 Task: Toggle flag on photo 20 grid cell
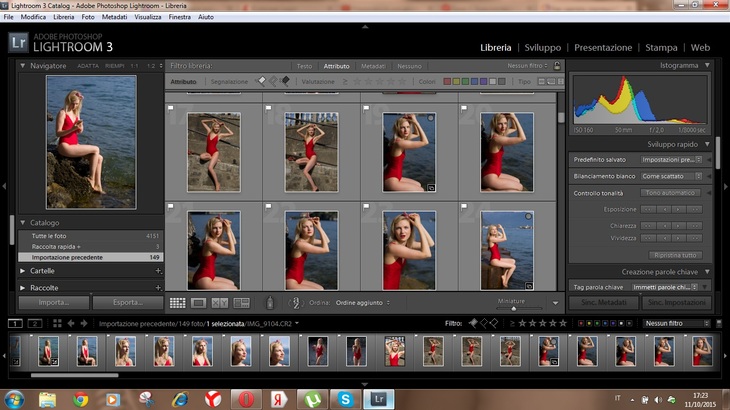[x=464, y=108]
